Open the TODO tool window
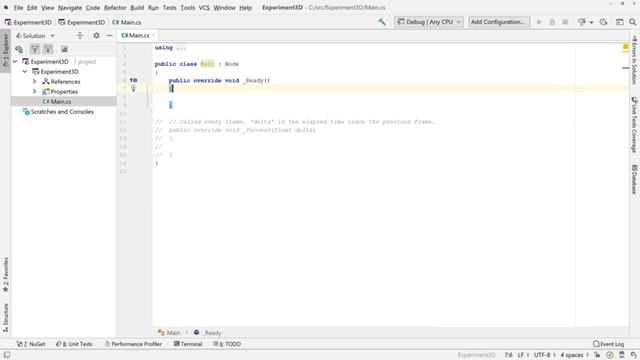 point(227,344)
